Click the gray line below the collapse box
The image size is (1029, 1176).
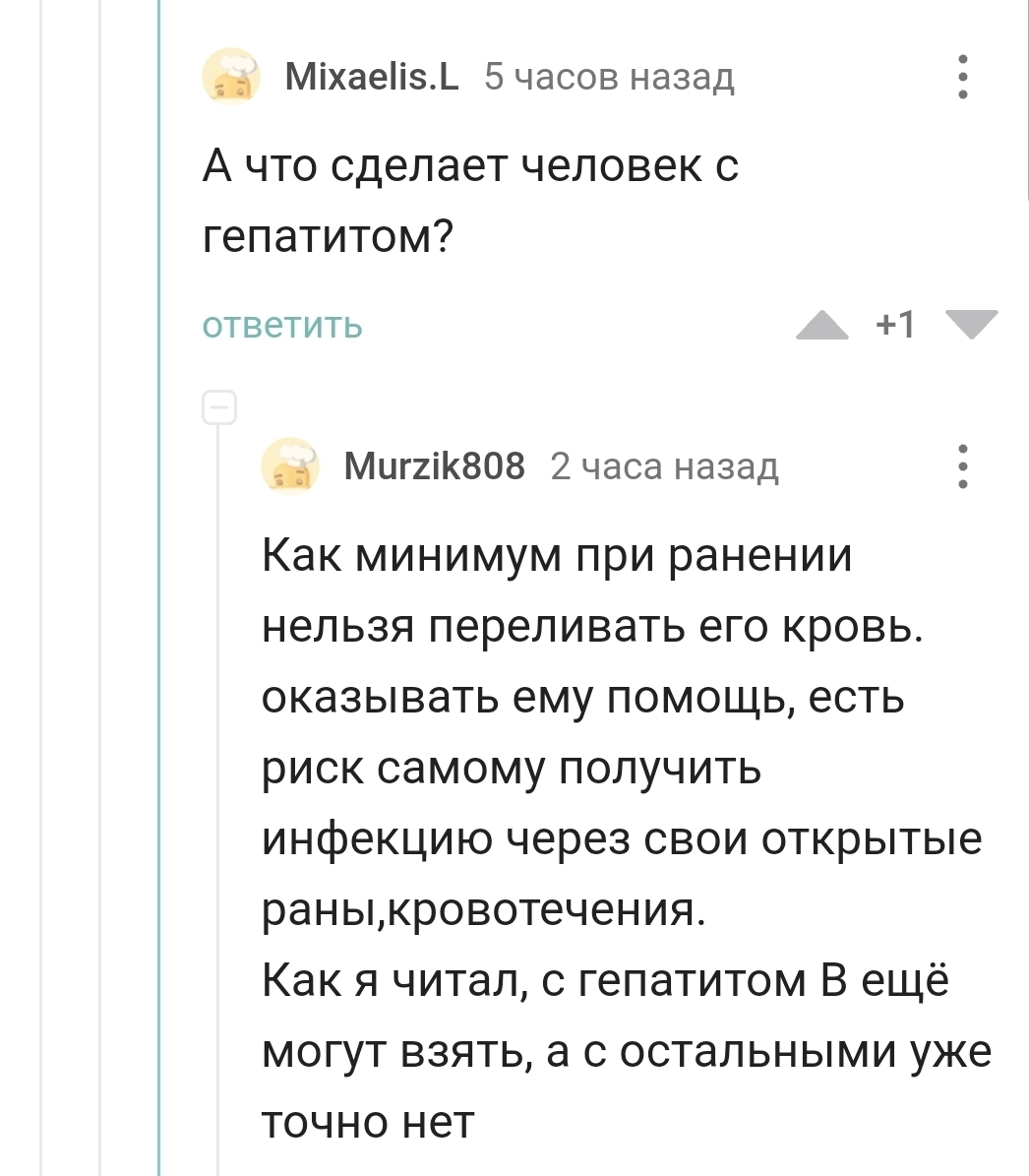point(219,787)
